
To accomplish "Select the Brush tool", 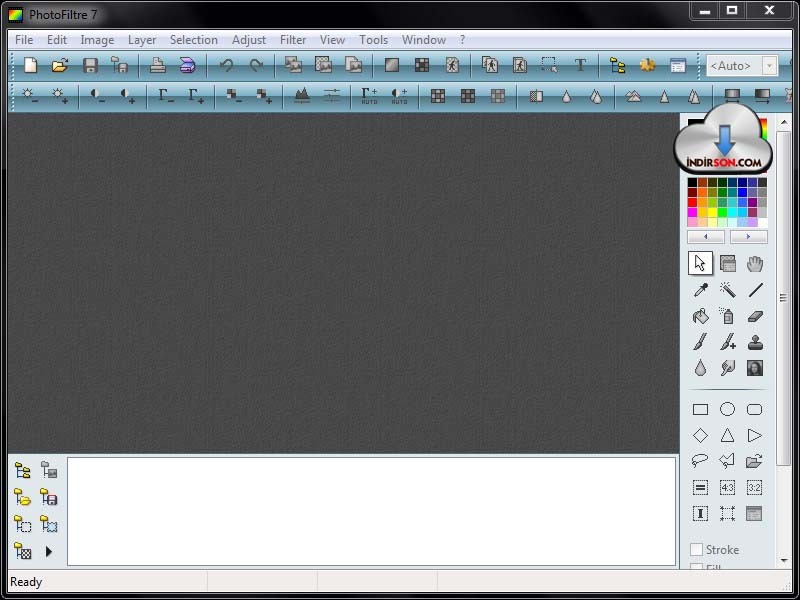I will (701, 342).
